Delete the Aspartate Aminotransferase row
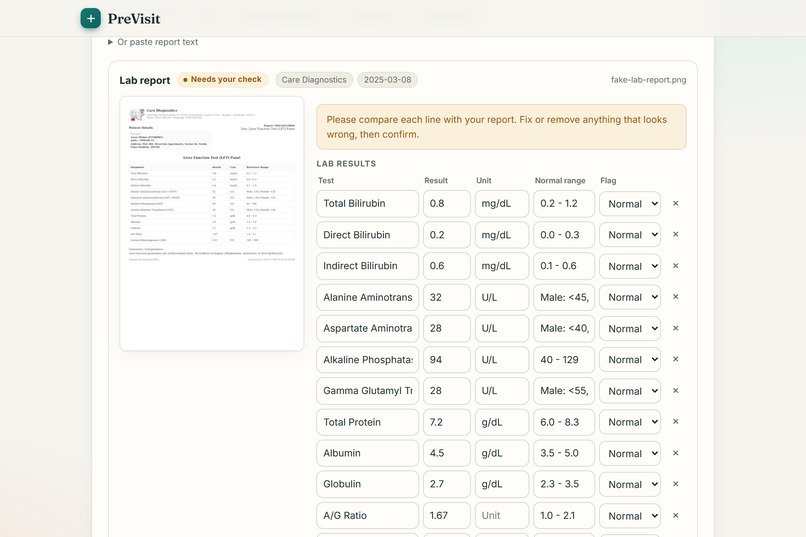 tap(675, 328)
